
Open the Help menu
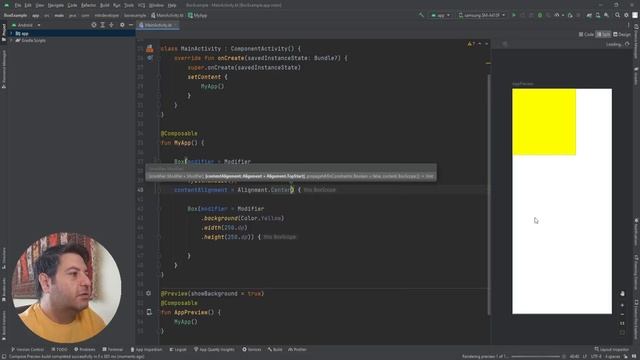point(172,5)
